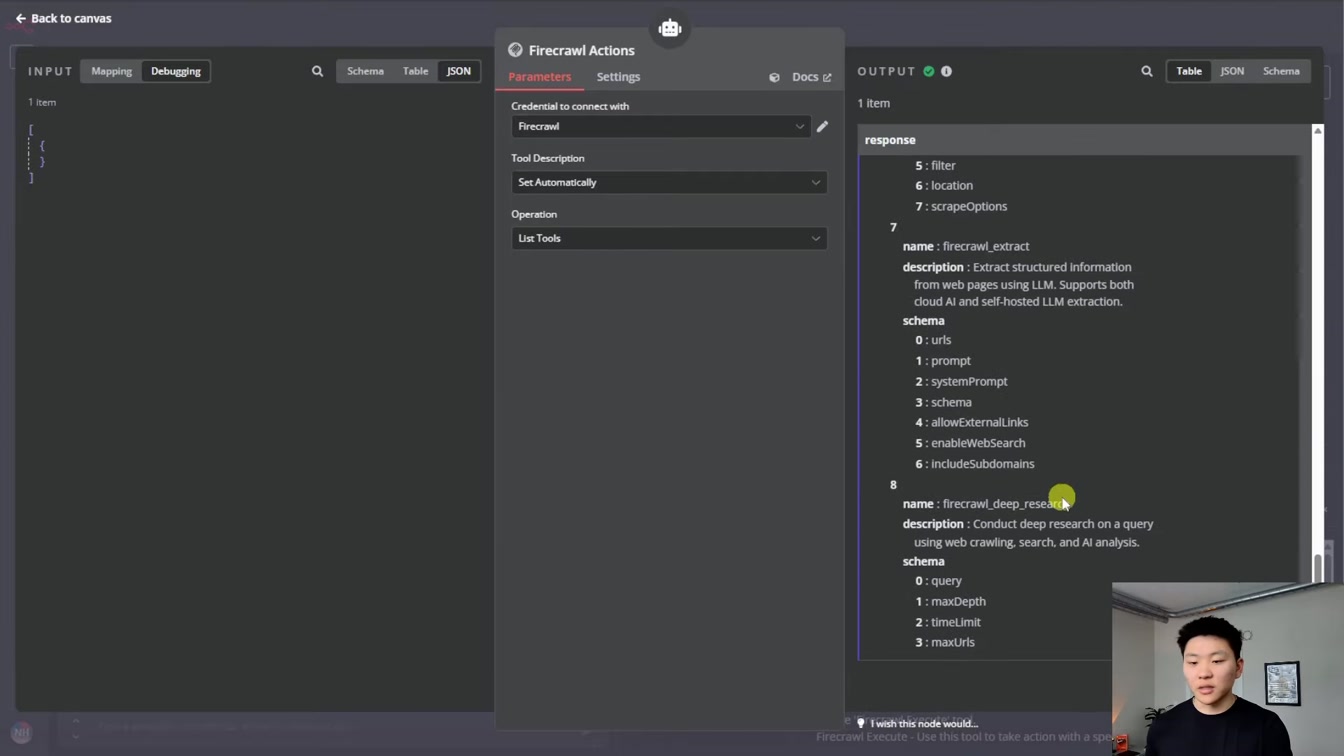Show output in Table view
Image resolution: width=1344 pixels, height=756 pixels.
tap(1189, 71)
